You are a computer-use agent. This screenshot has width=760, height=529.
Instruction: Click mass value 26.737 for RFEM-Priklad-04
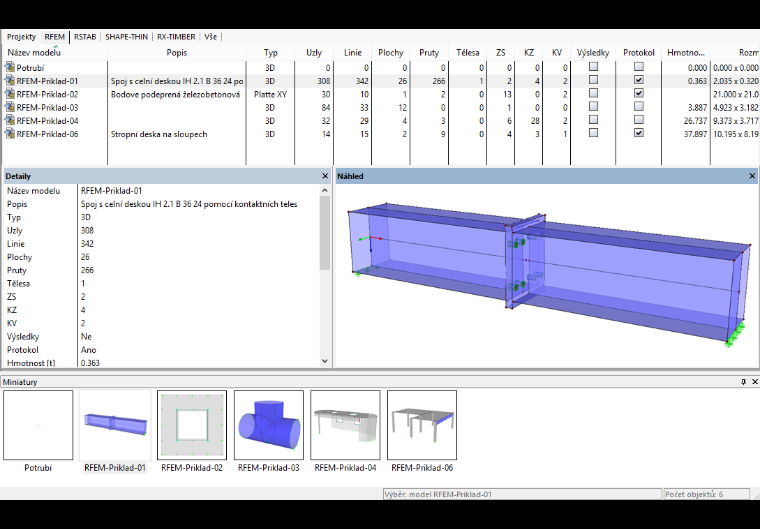coord(695,121)
